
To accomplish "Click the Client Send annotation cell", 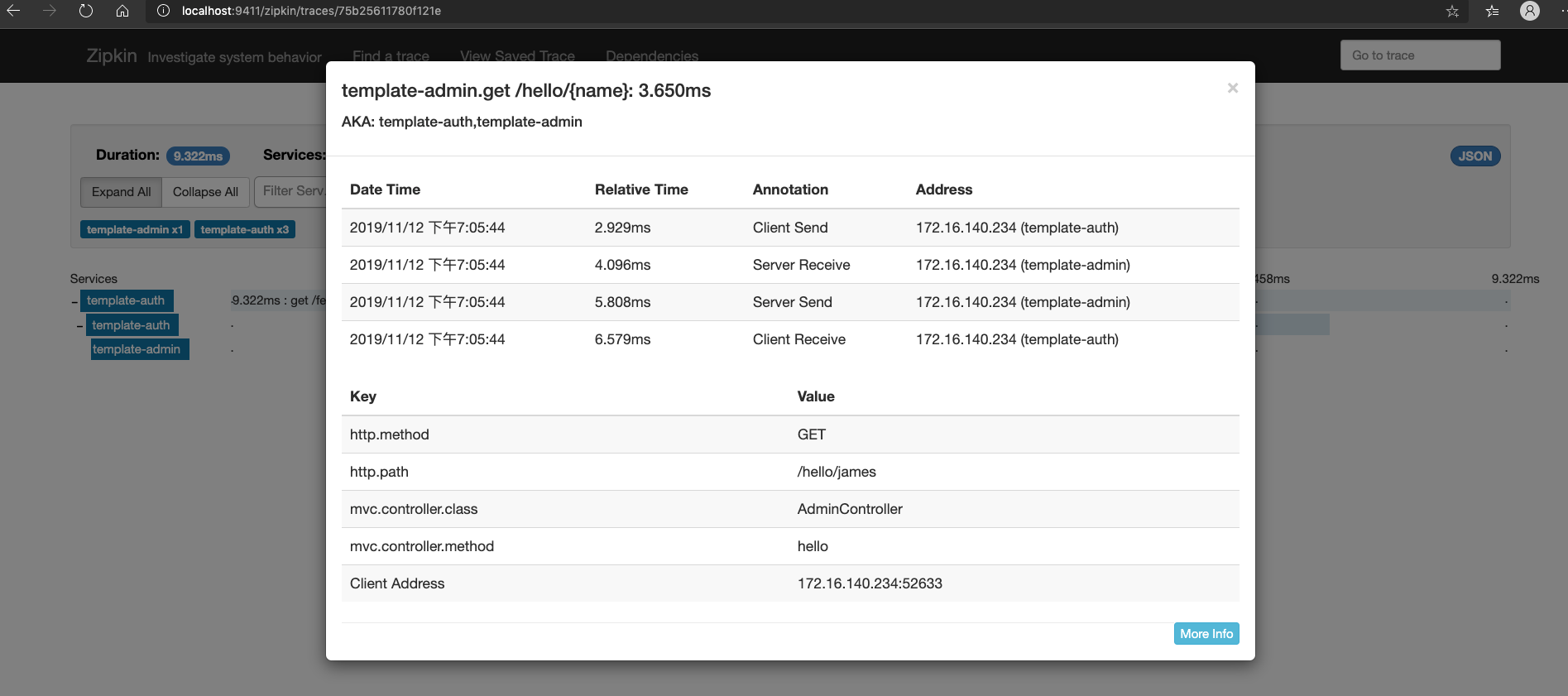I will pyautogui.click(x=790, y=228).
